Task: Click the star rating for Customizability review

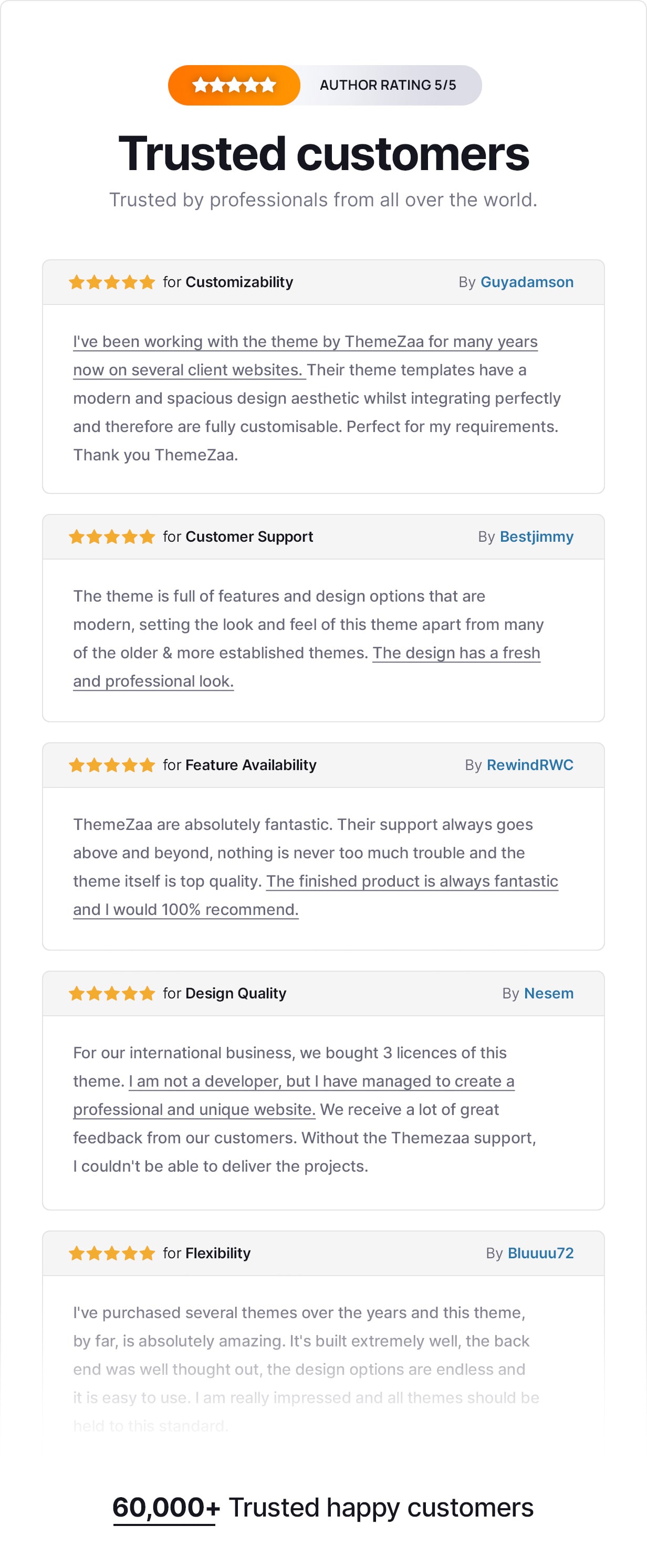Action: point(112,282)
